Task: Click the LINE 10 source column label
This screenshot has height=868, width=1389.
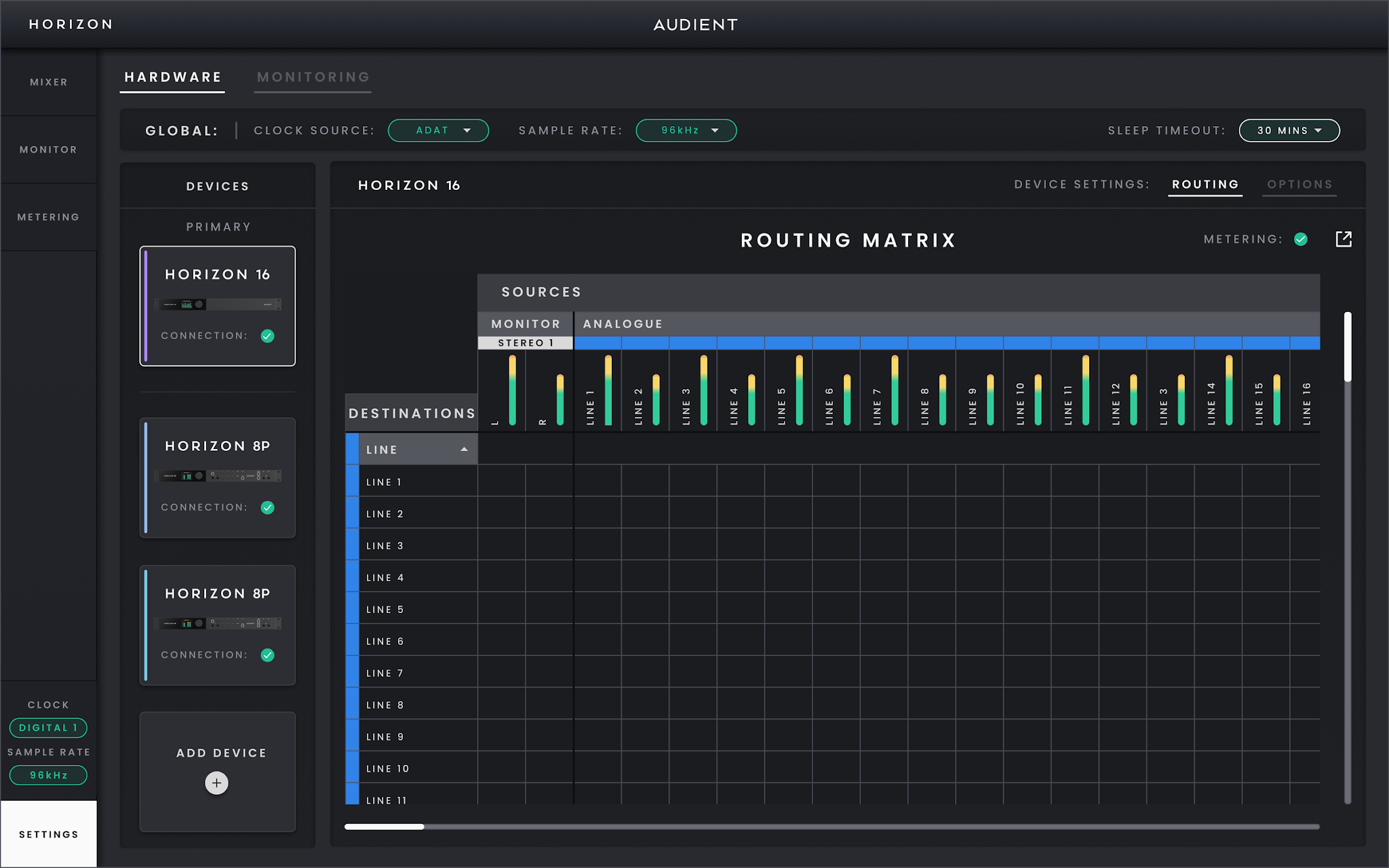Action: coord(1020,404)
